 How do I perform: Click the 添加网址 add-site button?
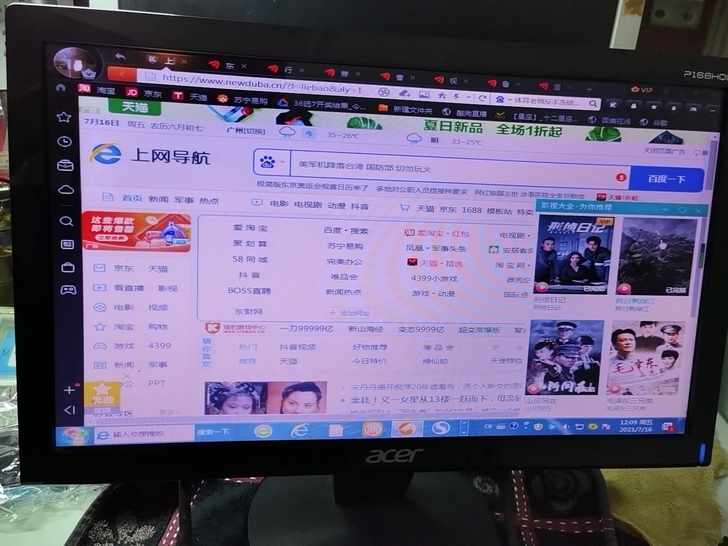350,312
